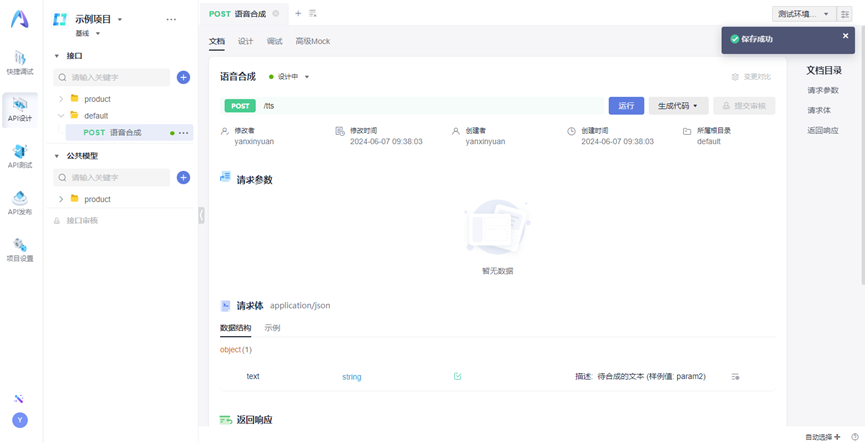The width and height of the screenshot is (865, 443).
Task: Focus the 公共模型 keyword search field
Action: pyautogui.click(x=111, y=178)
